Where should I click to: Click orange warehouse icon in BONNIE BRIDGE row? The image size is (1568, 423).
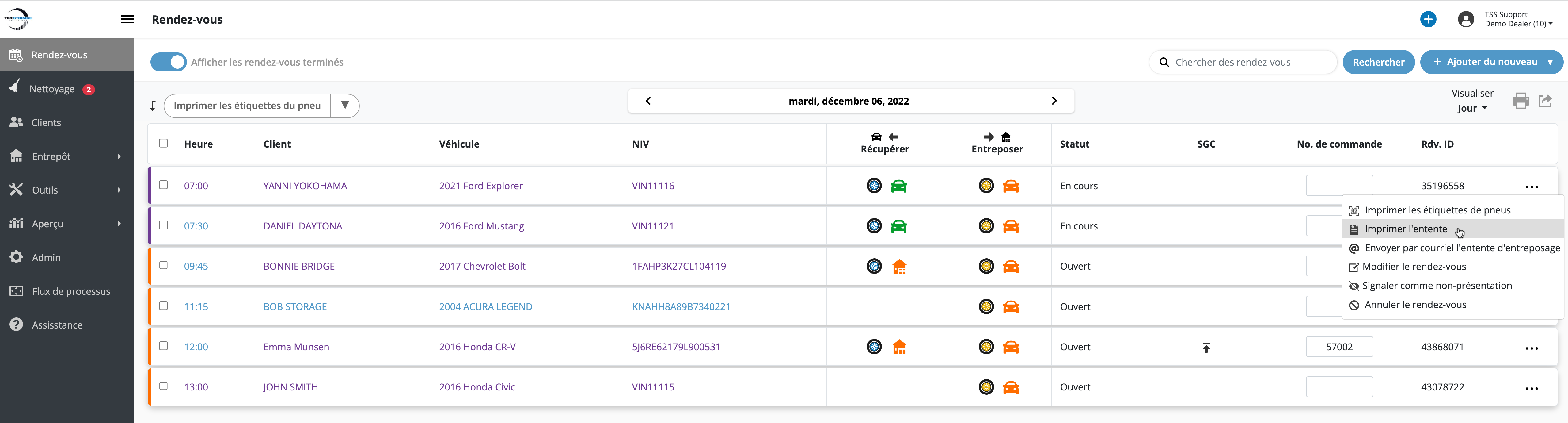[x=899, y=267]
